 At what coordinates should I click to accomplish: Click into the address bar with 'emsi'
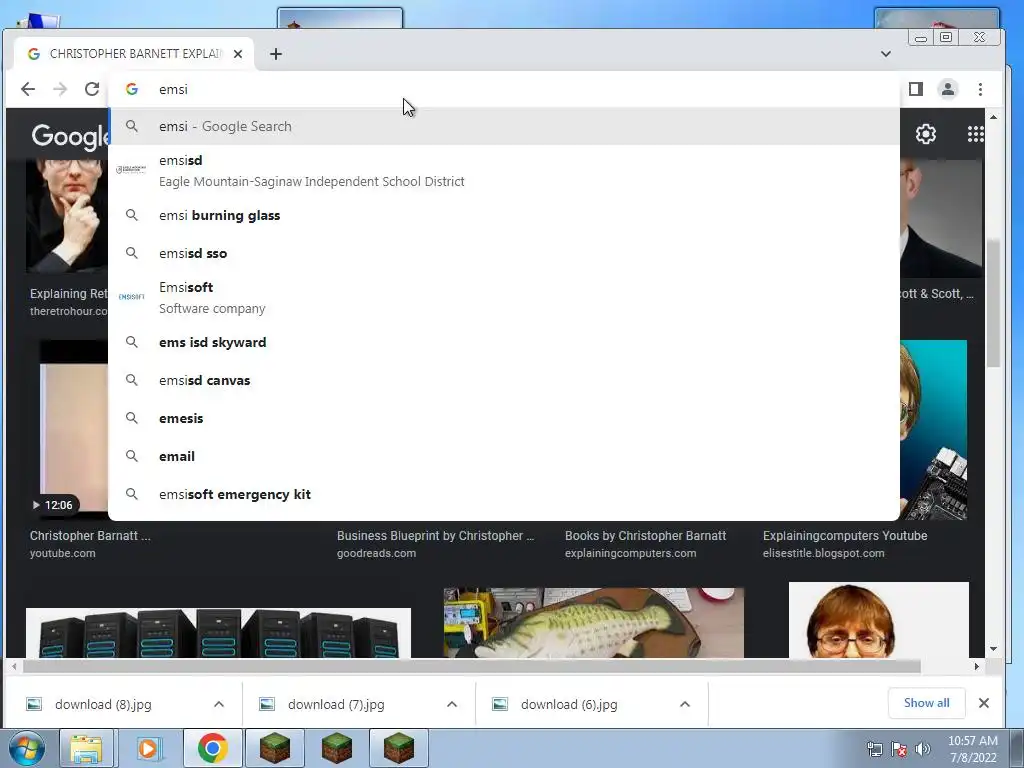click(503, 89)
